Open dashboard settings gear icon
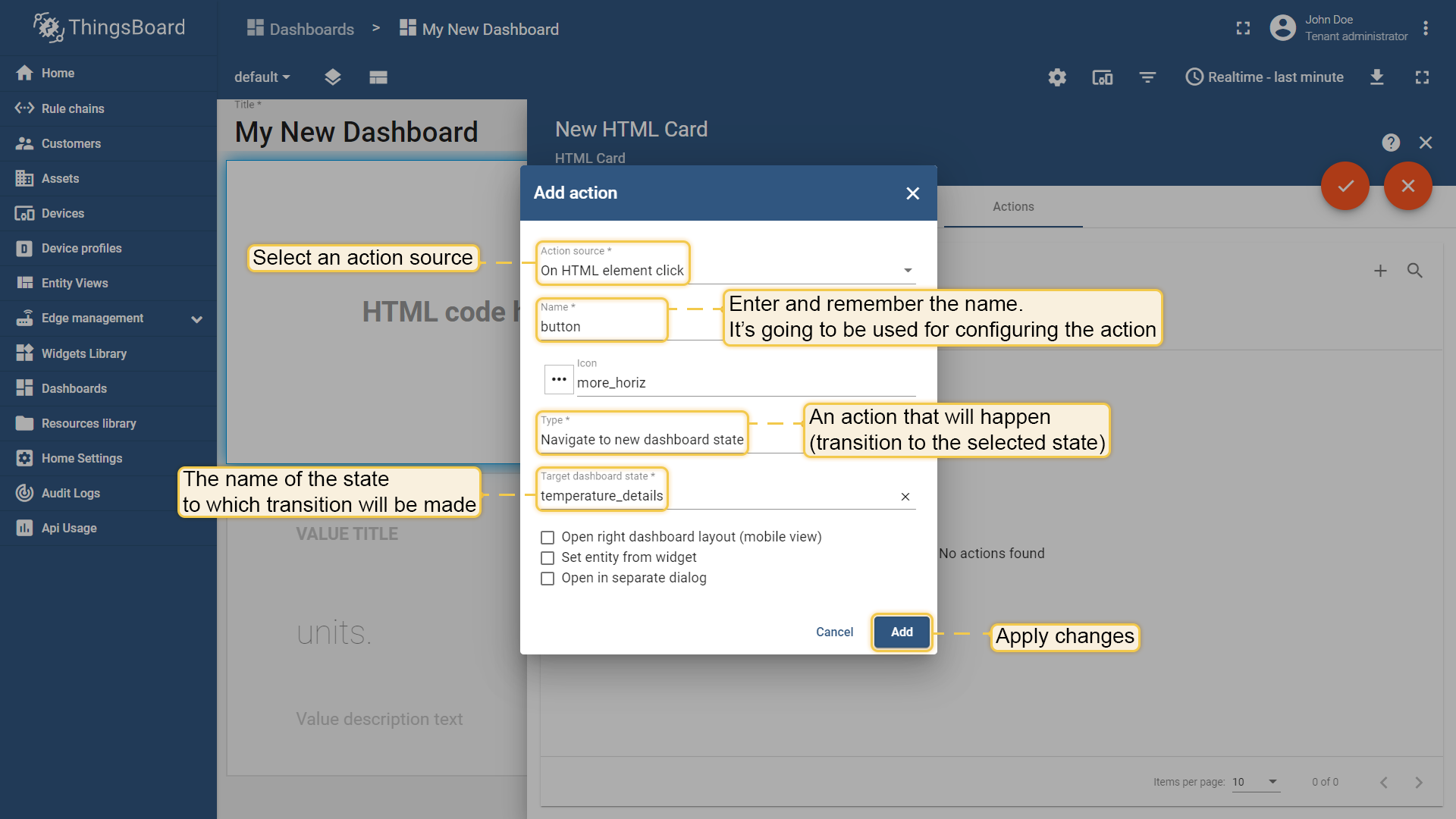The width and height of the screenshot is (1456, 819). [x=1057, y=77]
